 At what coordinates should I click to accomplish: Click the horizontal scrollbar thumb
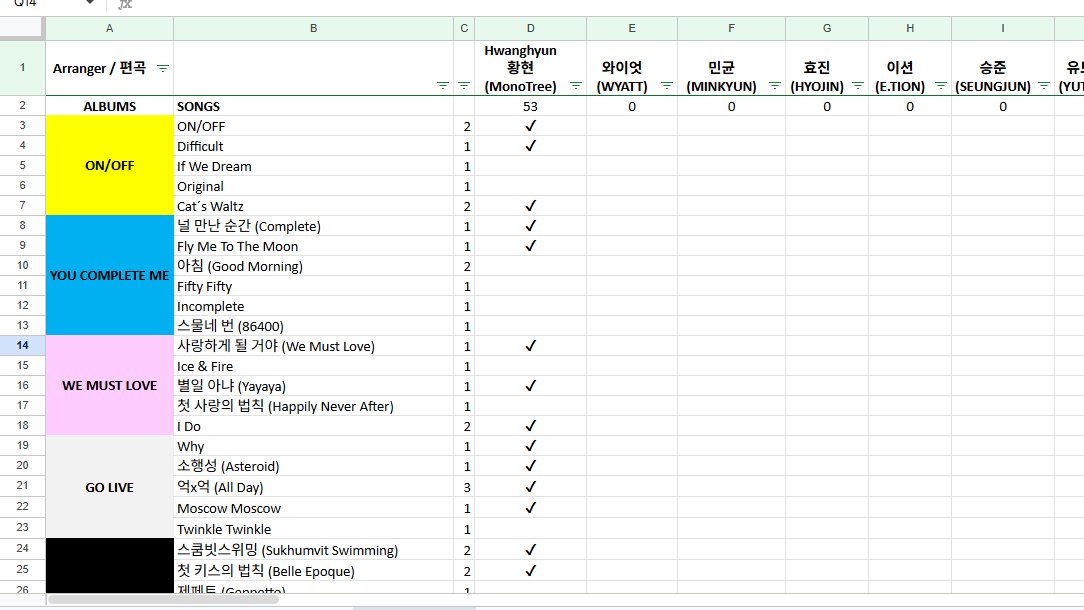point(163,599)
